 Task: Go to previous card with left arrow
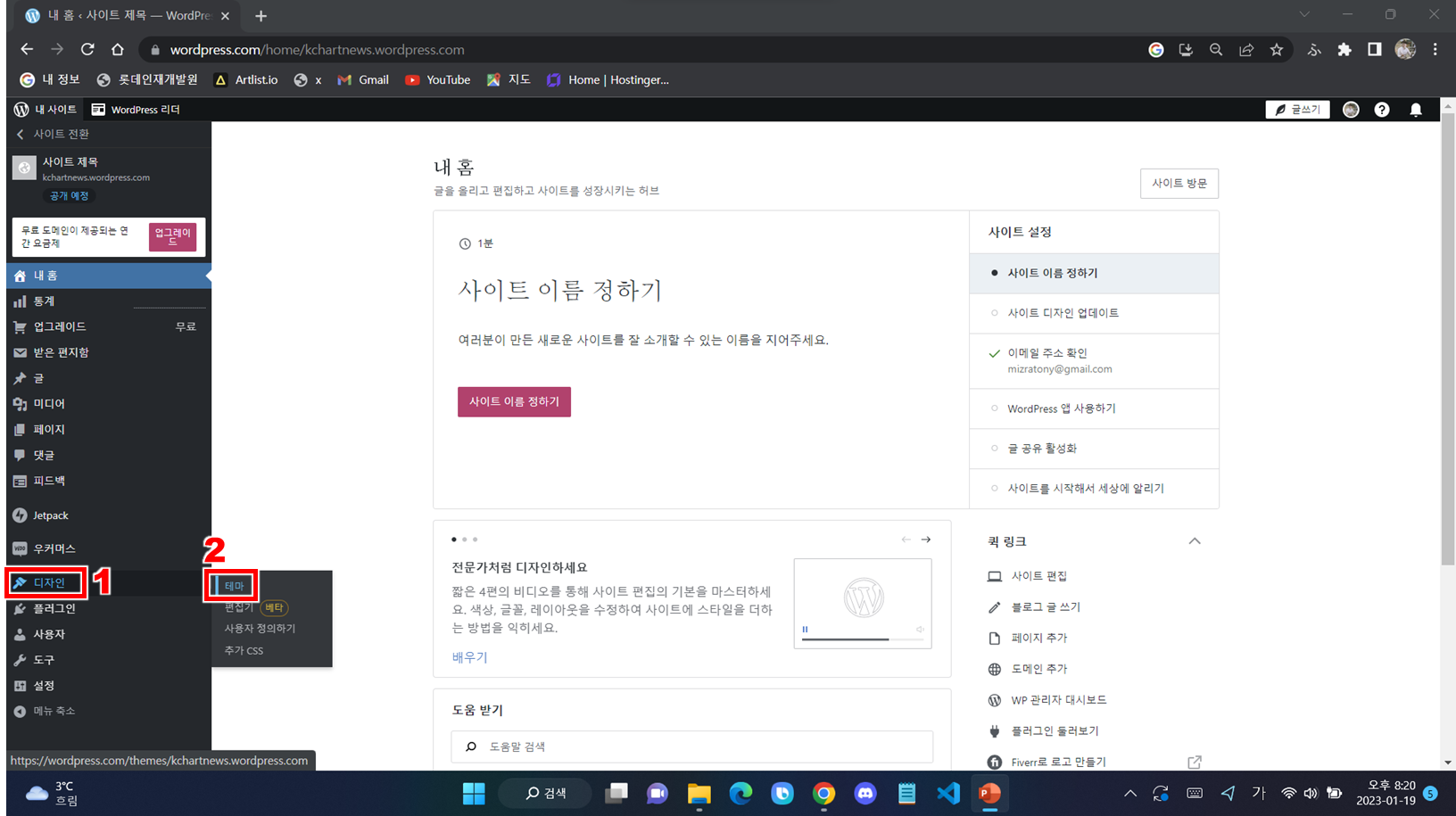[906, 540]
